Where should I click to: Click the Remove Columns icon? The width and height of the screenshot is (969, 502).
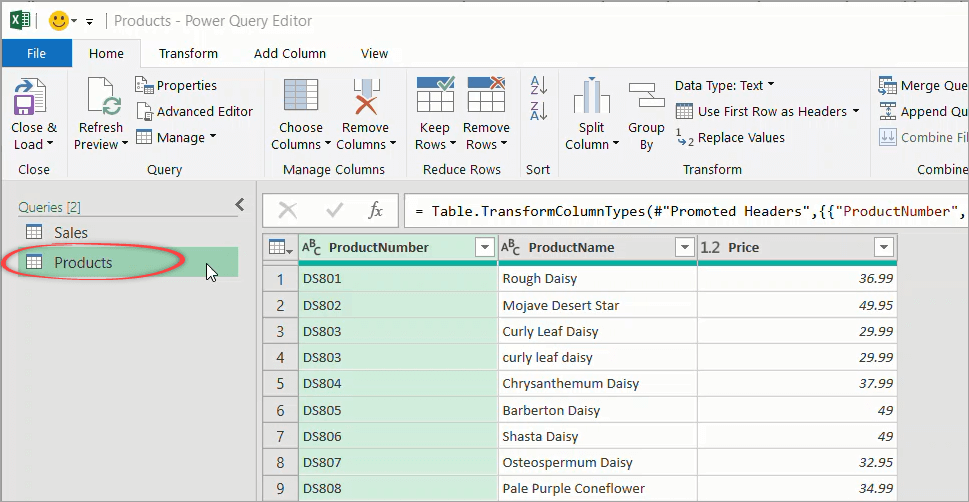[365, 100]
